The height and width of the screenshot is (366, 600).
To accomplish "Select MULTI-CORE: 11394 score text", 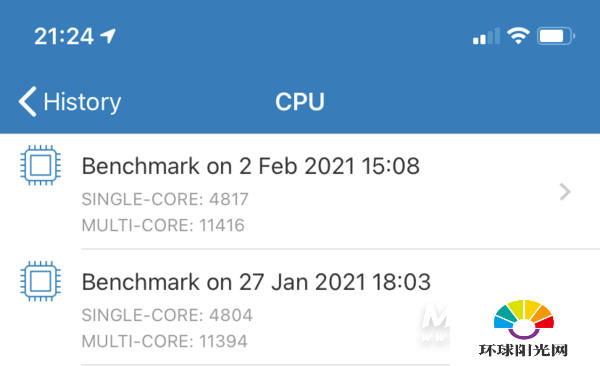I will click(x=165, y=341).
